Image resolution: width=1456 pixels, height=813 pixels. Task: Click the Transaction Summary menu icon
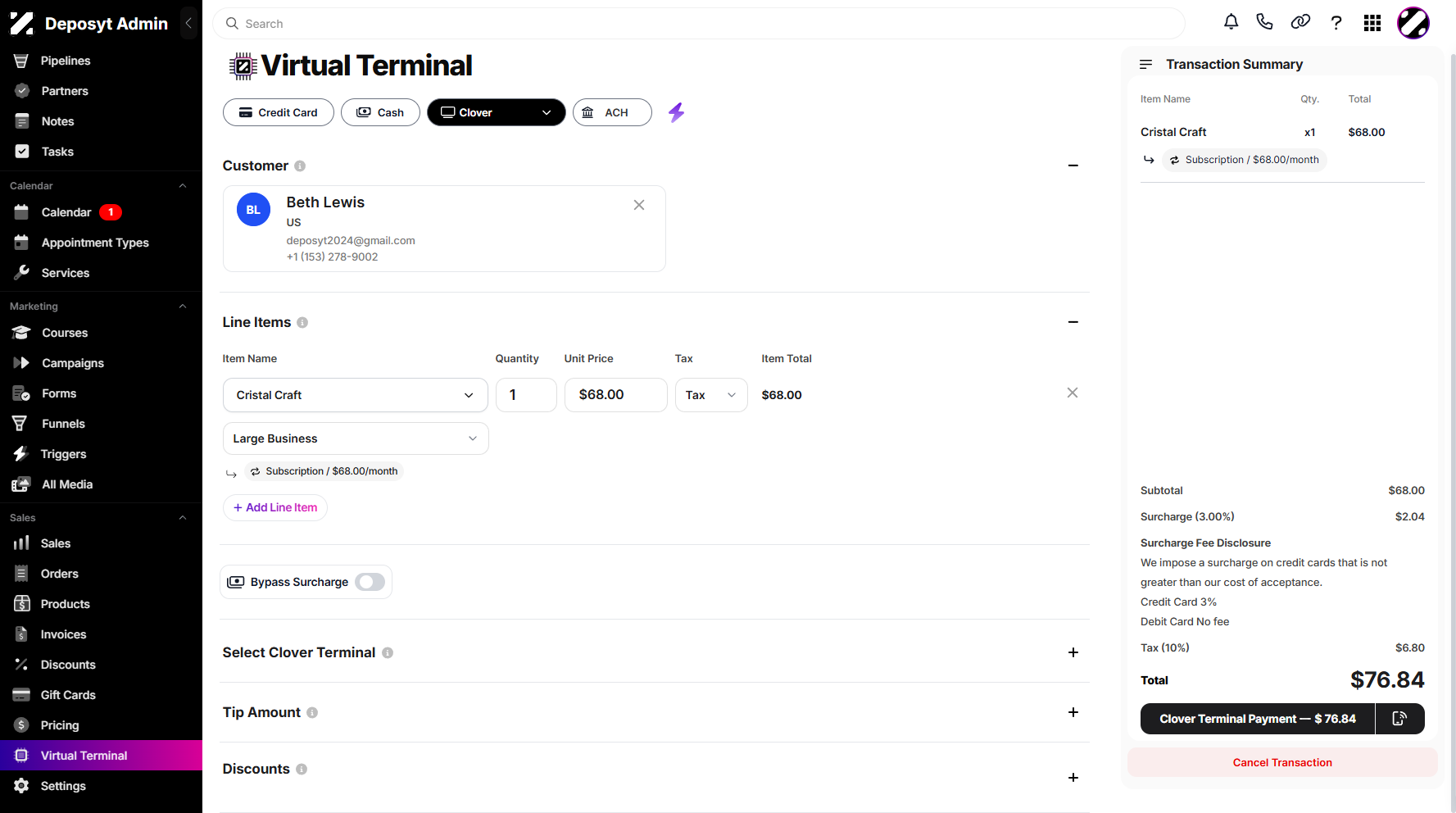pyautogui.click(x=1145, y=64)
